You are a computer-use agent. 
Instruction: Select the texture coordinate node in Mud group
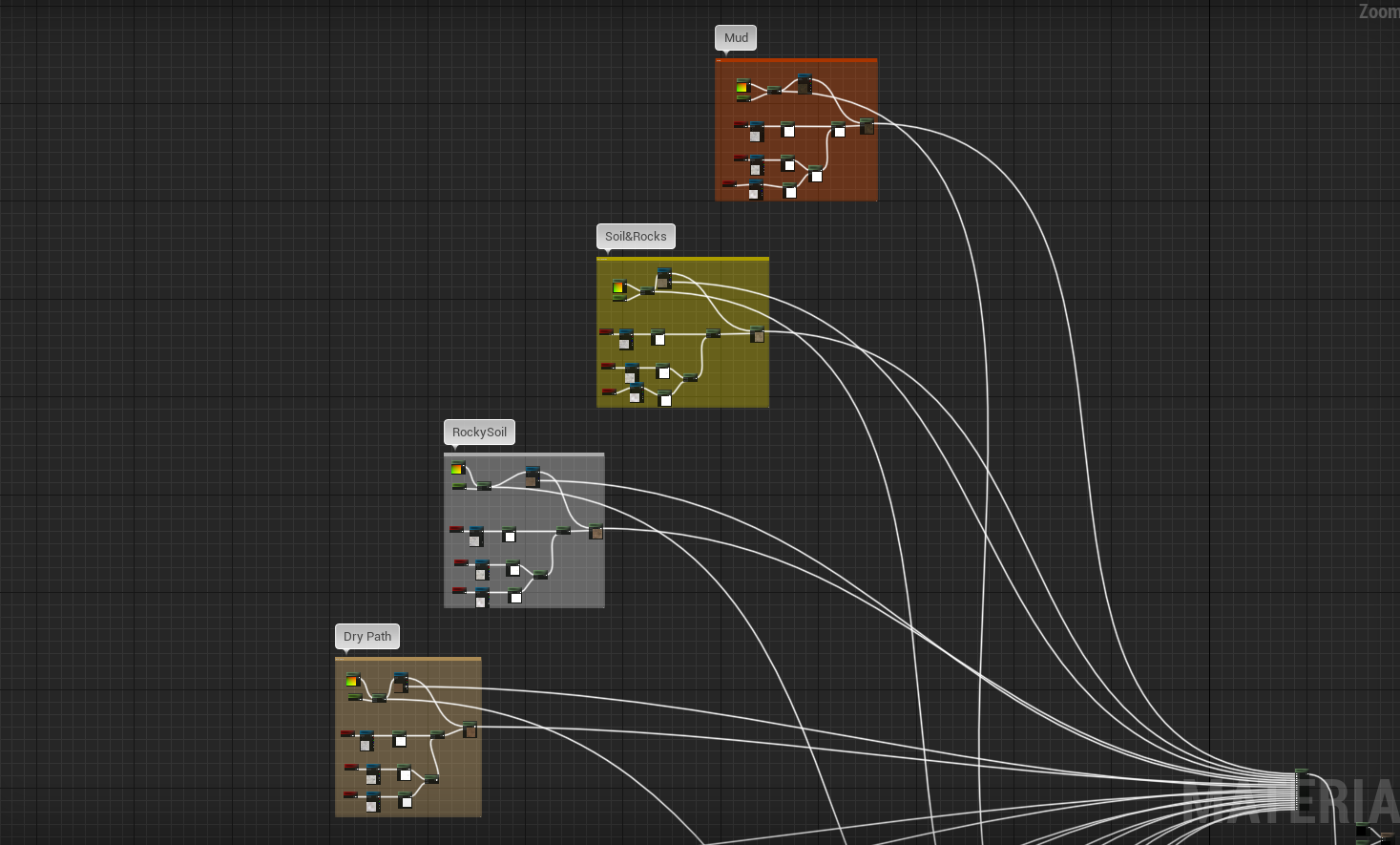click(742, 88)
